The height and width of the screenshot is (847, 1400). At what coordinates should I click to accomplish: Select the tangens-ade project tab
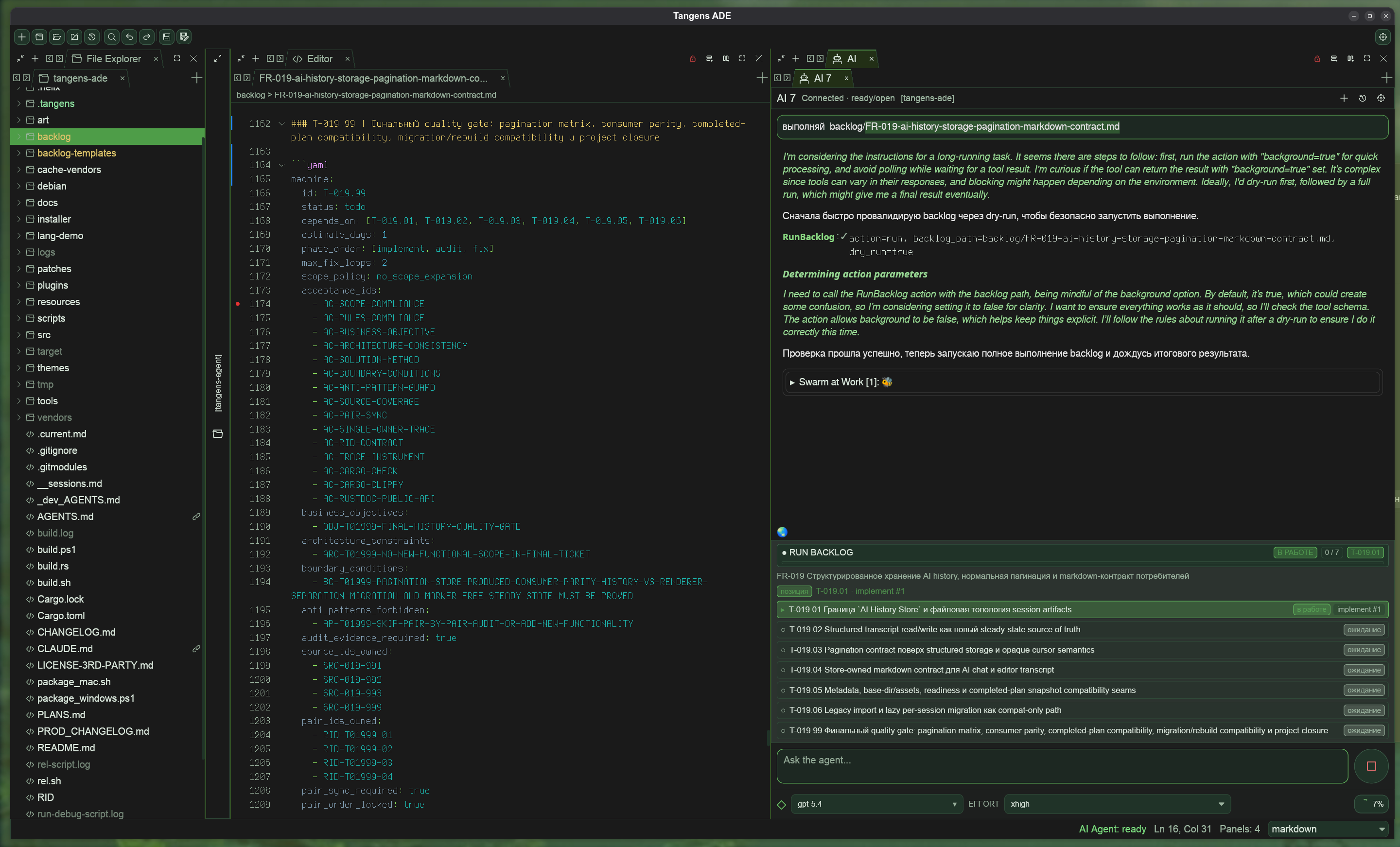point(80,78)
